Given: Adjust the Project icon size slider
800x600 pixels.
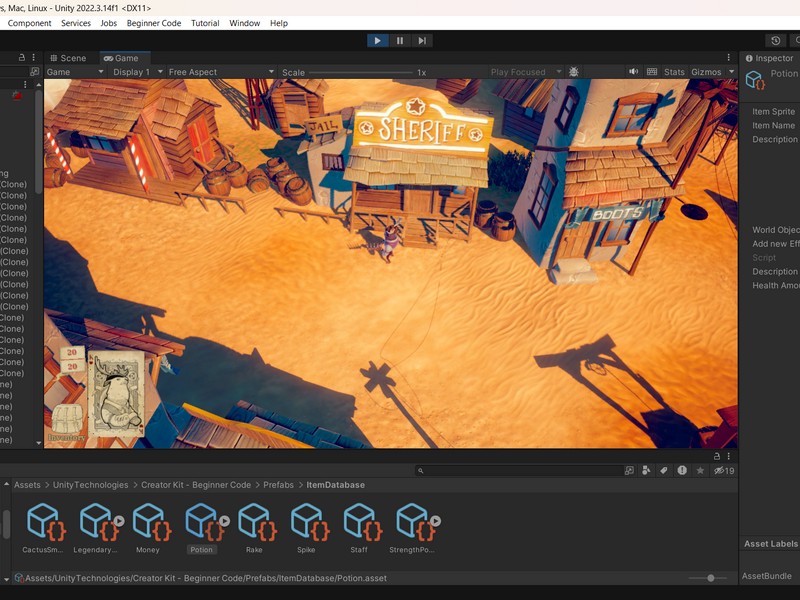Looking at the screenshot, I should [711, 578].
